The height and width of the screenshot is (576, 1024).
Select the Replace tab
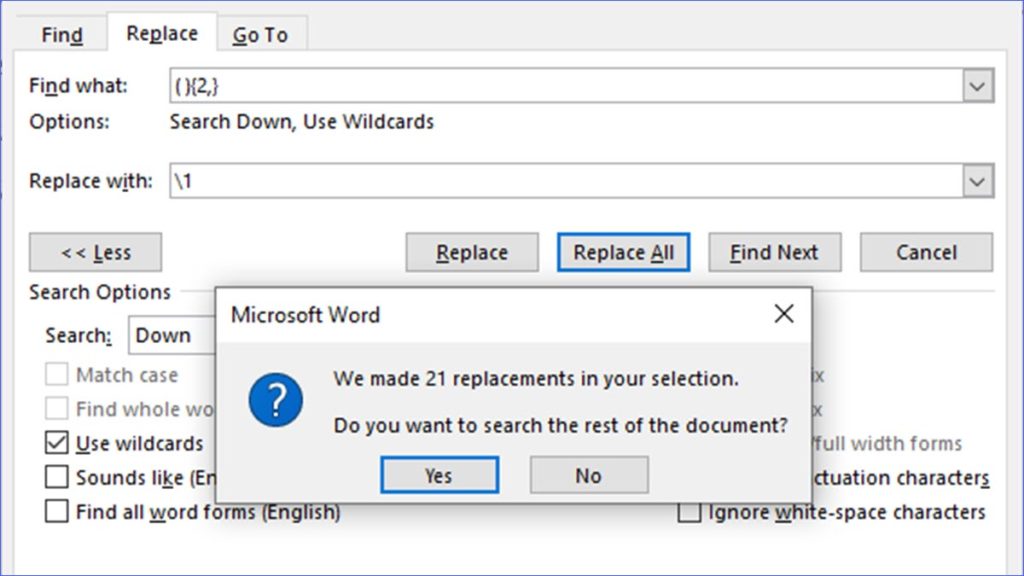(x=162, y=33)
